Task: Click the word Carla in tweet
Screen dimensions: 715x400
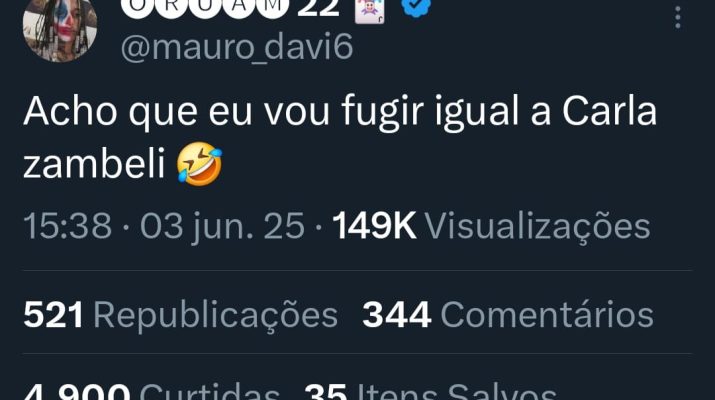Action: (609, 111)
